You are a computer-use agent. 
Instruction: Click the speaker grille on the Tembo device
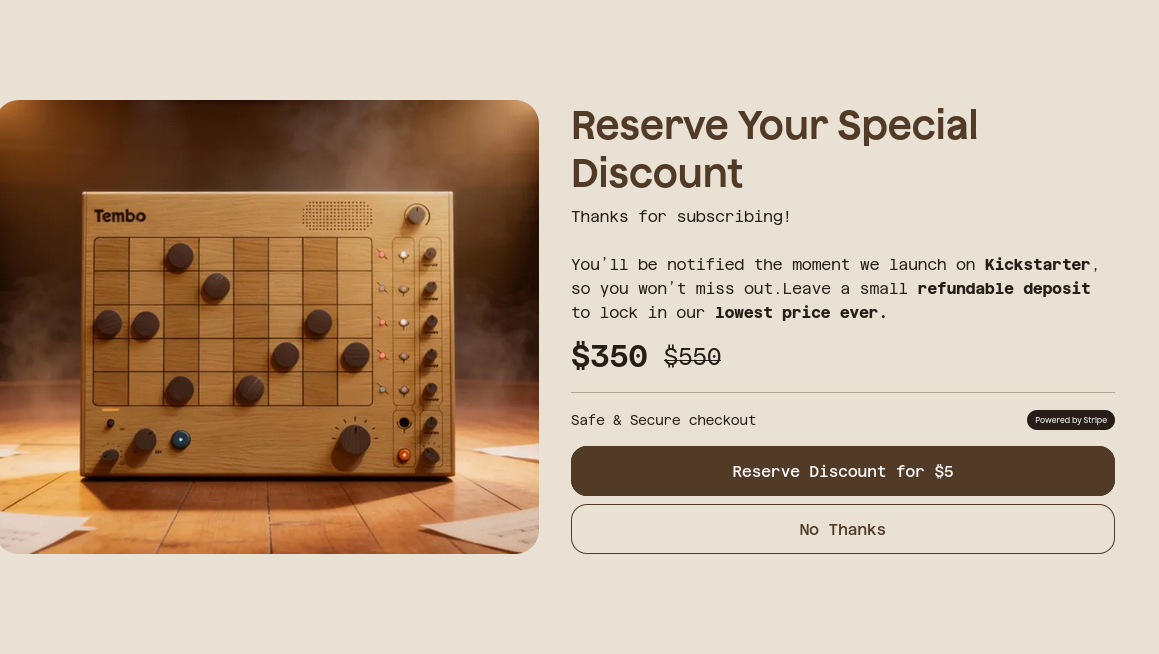337,215
